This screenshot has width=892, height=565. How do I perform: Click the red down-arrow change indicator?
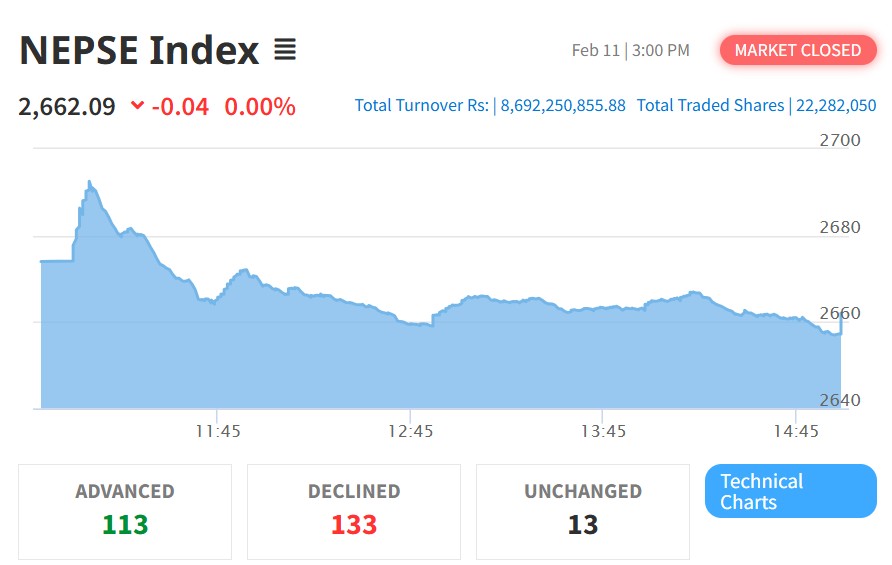[137, 106]
